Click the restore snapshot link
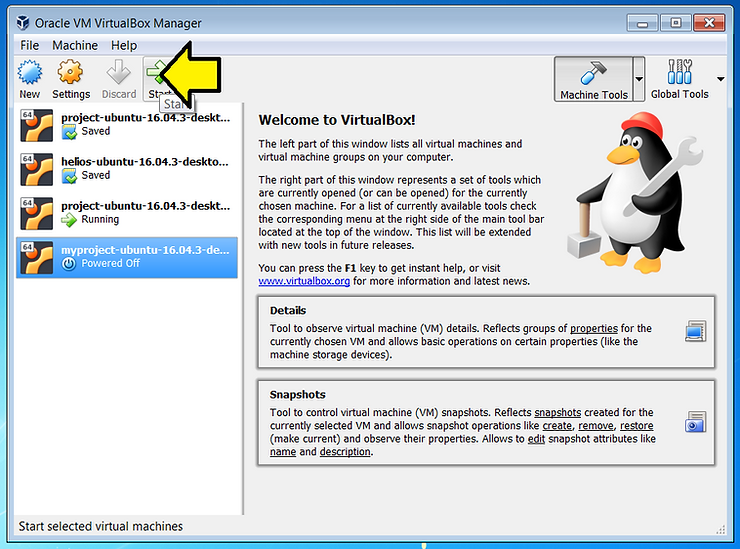740x549 pixels. 636,426
